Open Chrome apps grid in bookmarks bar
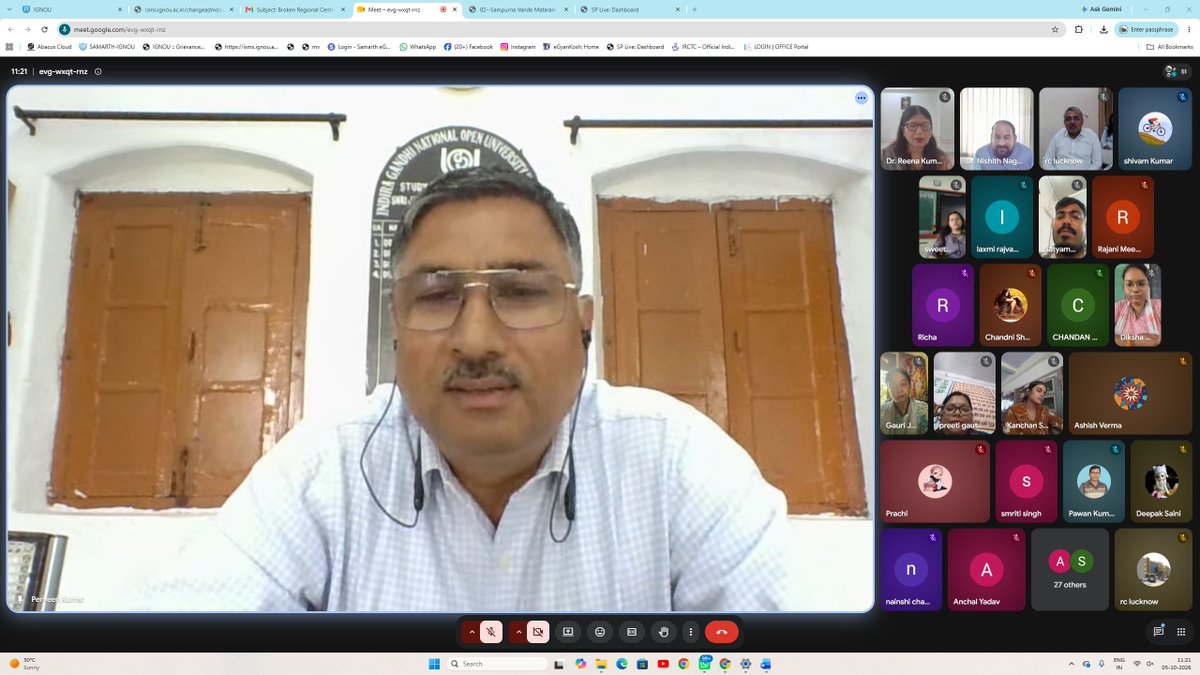1200x675 pixels. pos(10,46)
